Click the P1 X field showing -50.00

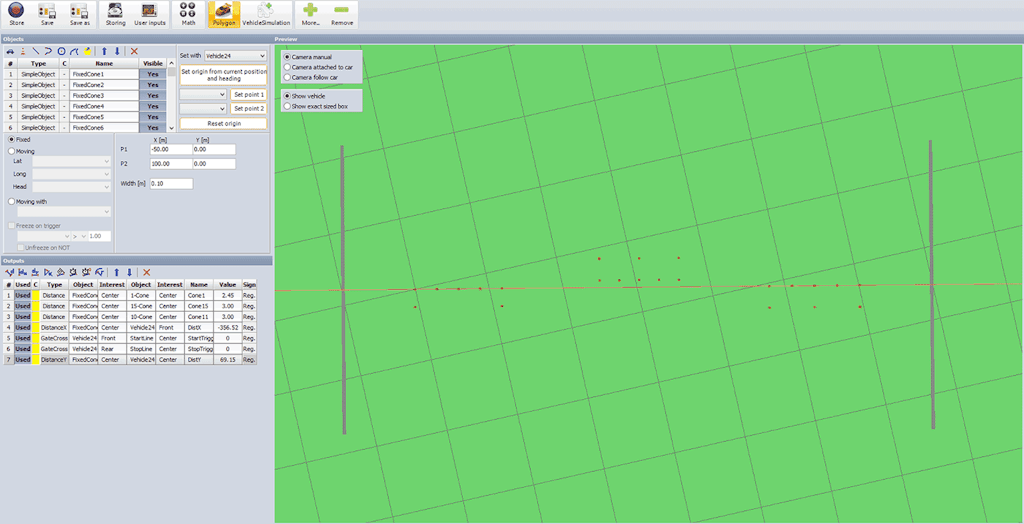[x=170, y=150]
